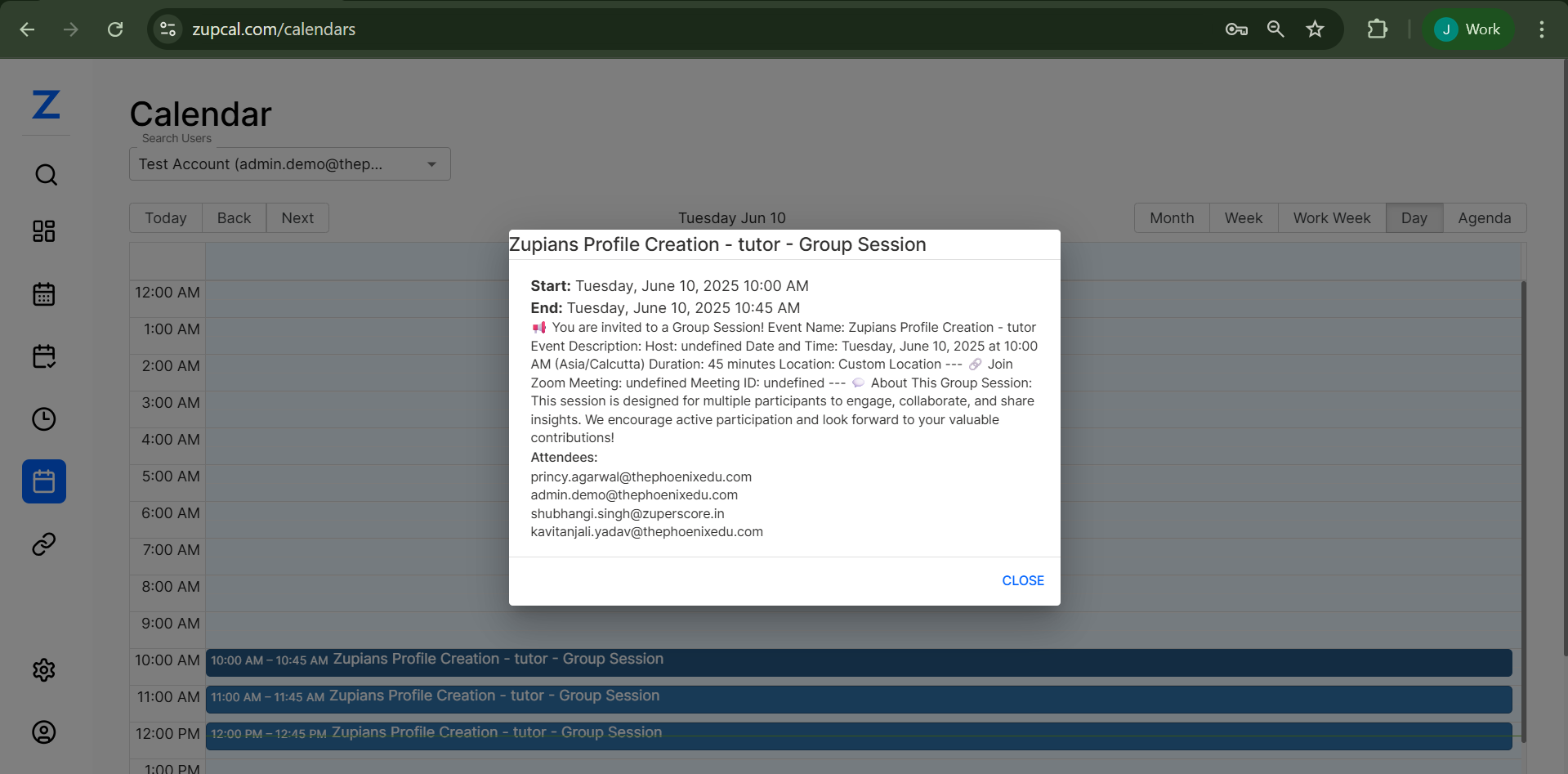Open the 11:00 AM Group Session event
This screenshot has height=774, width=1568.
coord(858,699)
